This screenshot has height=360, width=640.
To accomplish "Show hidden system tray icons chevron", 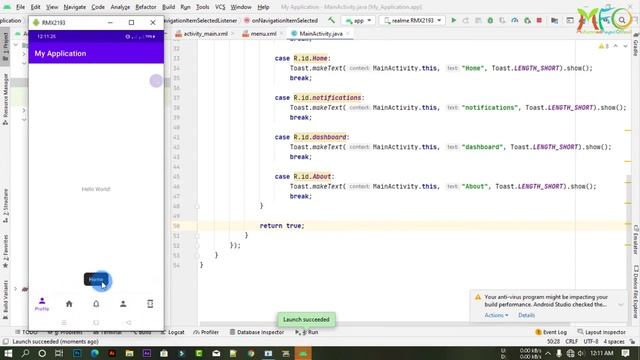I will [x=548, y=353].
